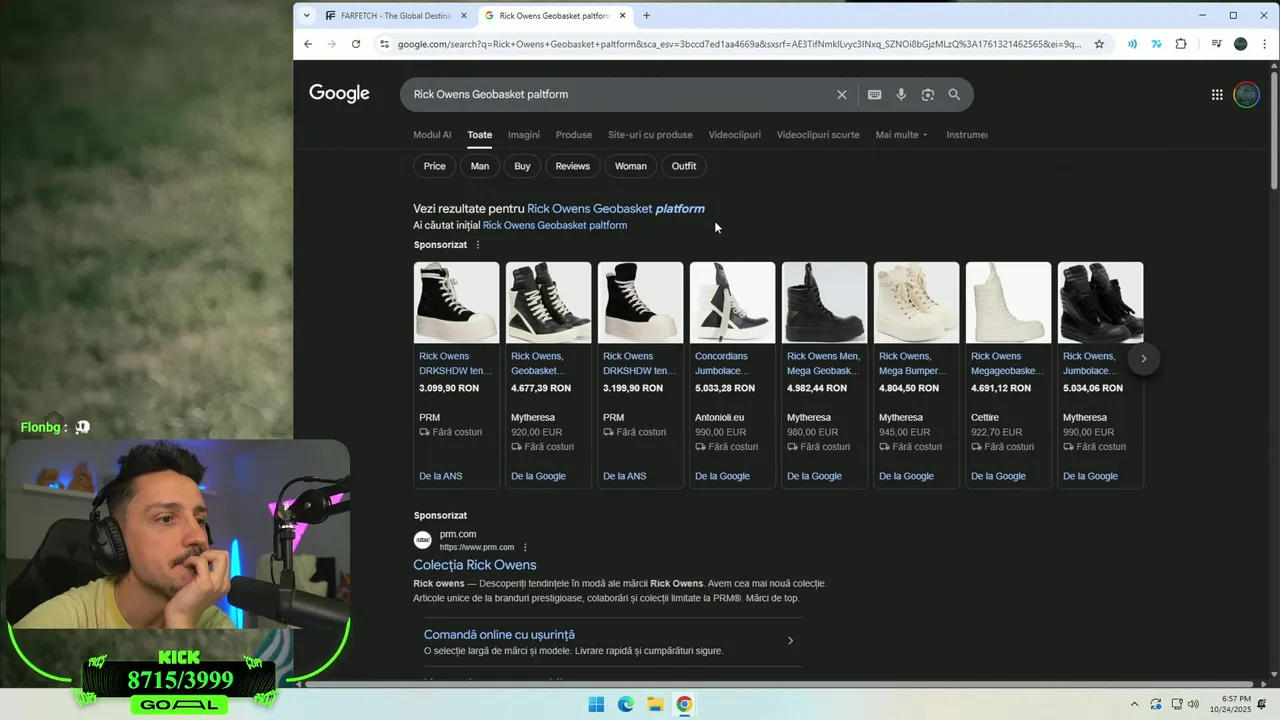1280x720 pixels.
Task: Open the Google account avatar on results page
Action: tap(1246, 95)
